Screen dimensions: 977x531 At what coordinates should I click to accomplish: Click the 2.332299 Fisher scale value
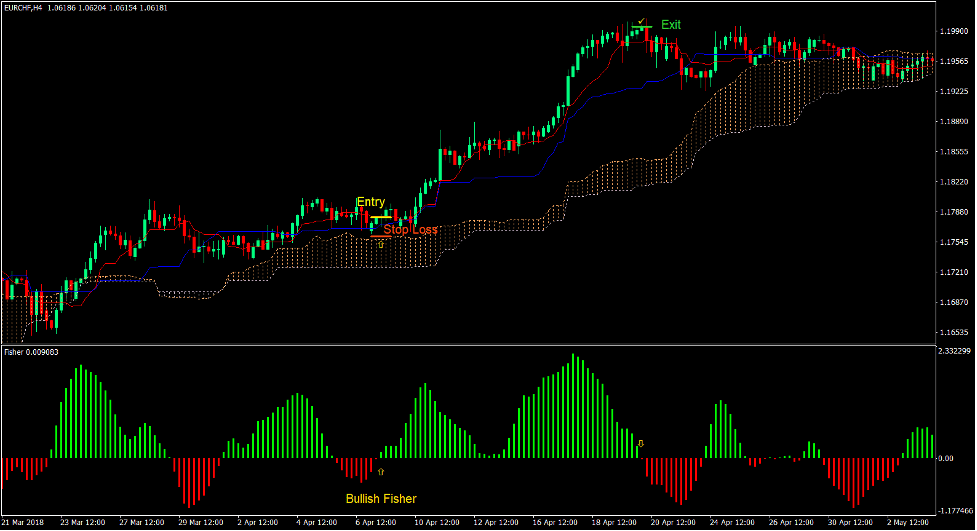(955, 352)
